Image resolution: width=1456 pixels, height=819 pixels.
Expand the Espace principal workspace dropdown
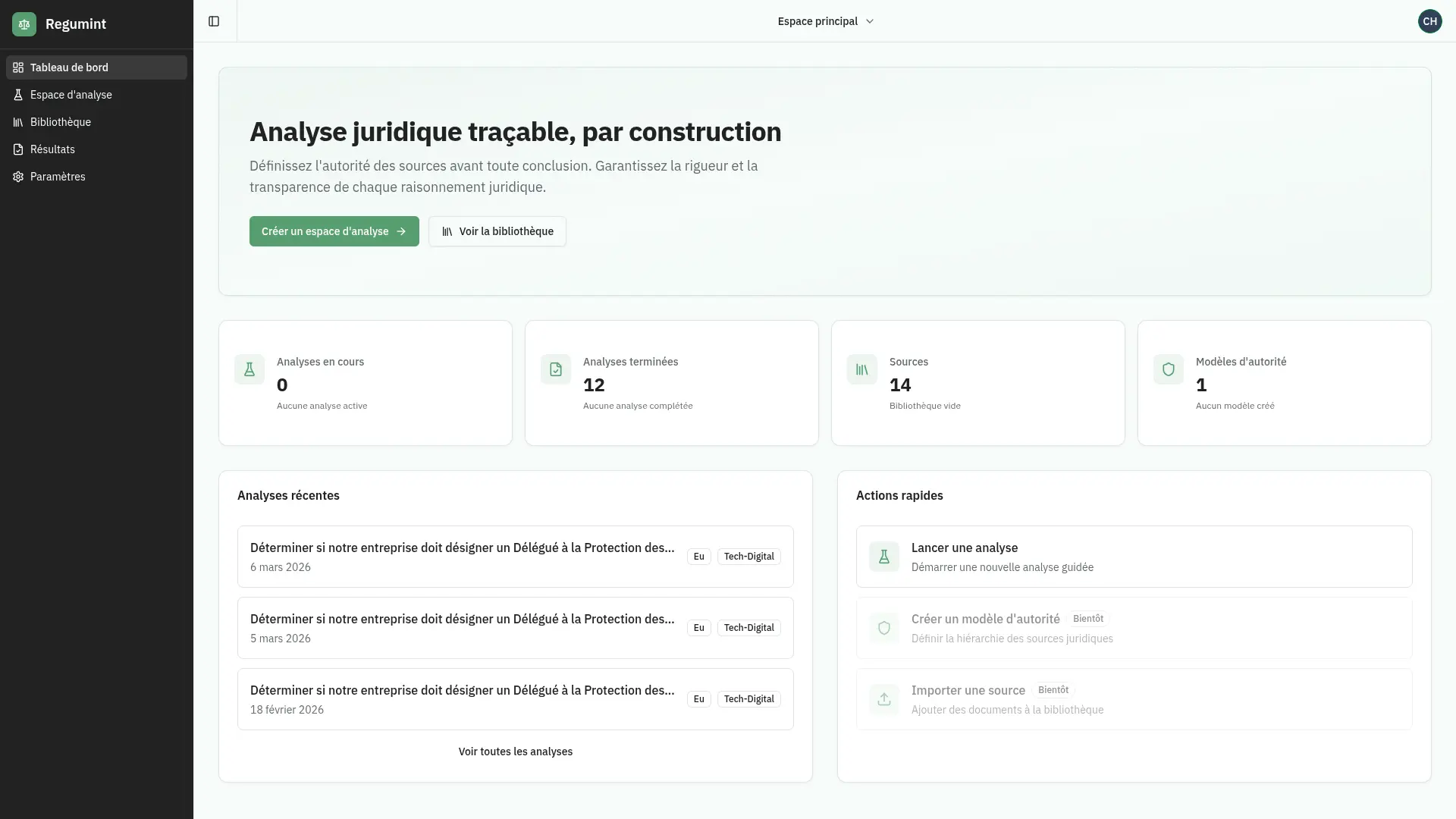[x=825, y=21]
